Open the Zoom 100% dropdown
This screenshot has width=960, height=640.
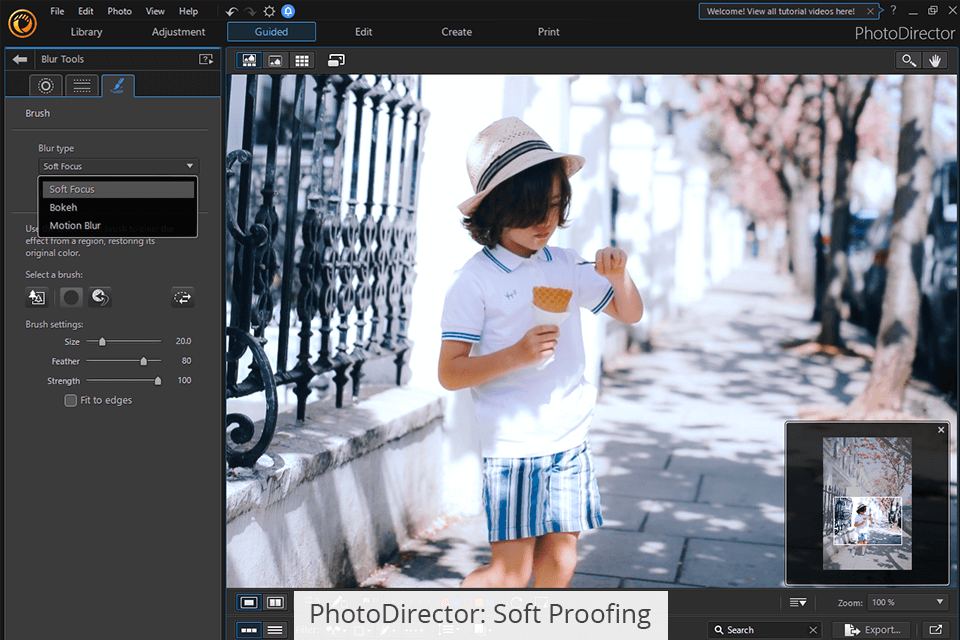coord(908,603)
